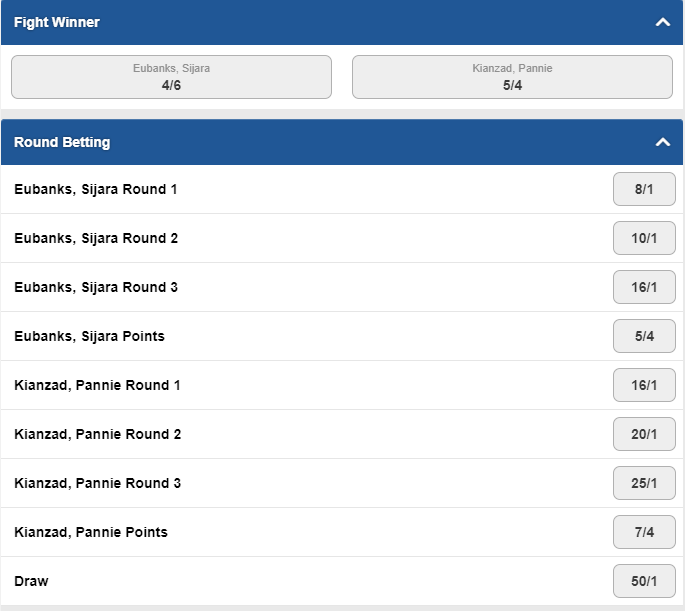Click the Fight Winner header title

coord(57,22)
